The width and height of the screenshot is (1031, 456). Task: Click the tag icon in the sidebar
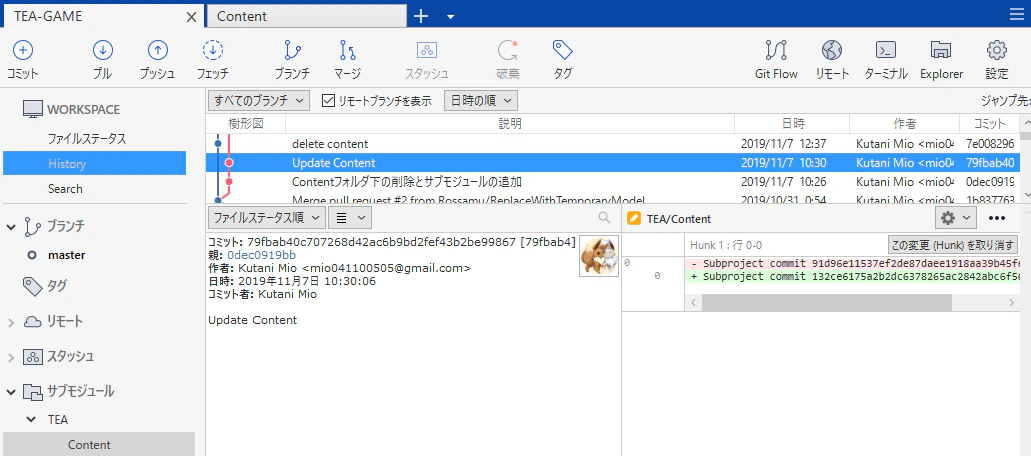pos(32,286)
